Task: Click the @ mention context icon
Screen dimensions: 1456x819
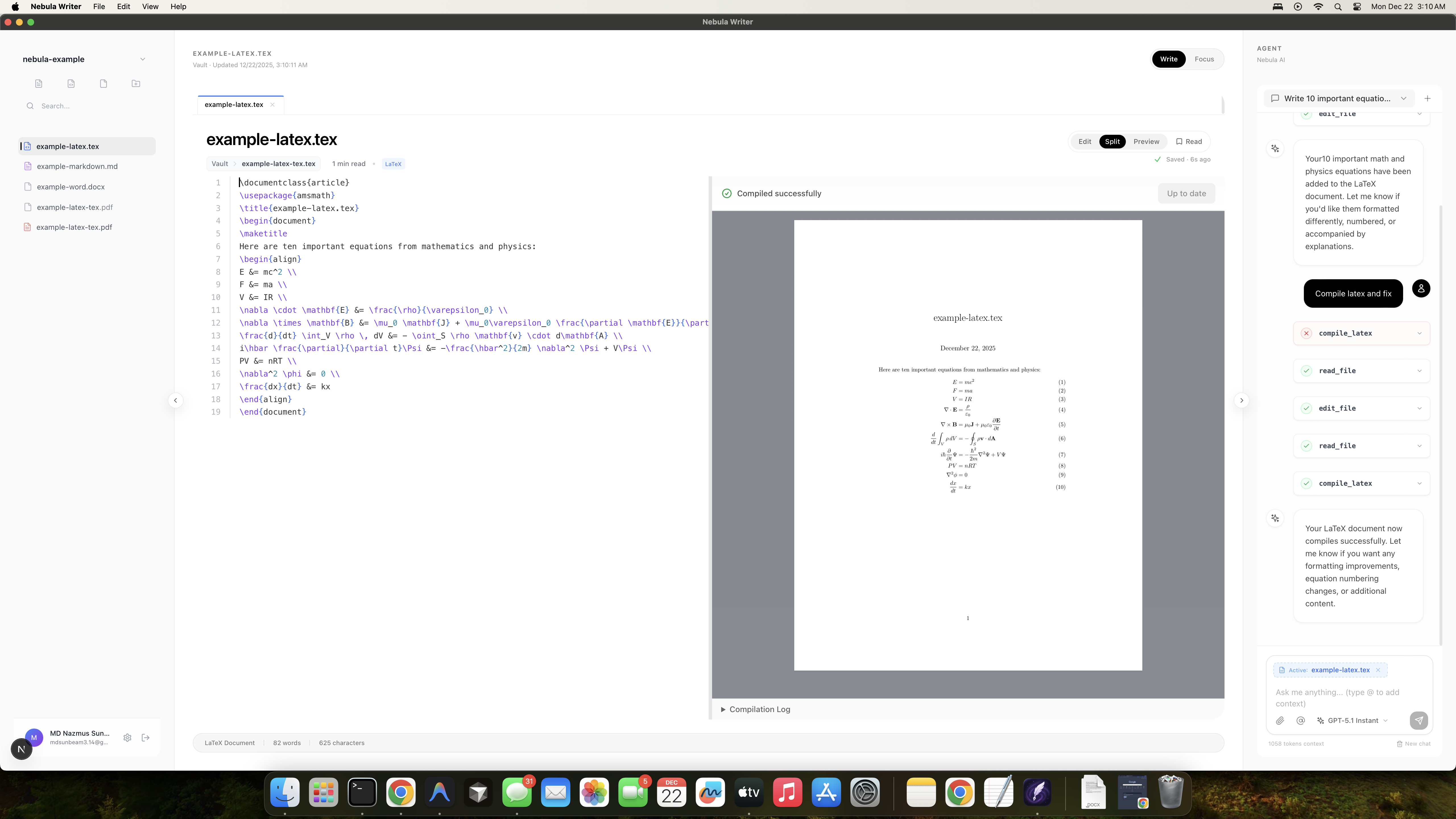Action: coord(1300,721)
